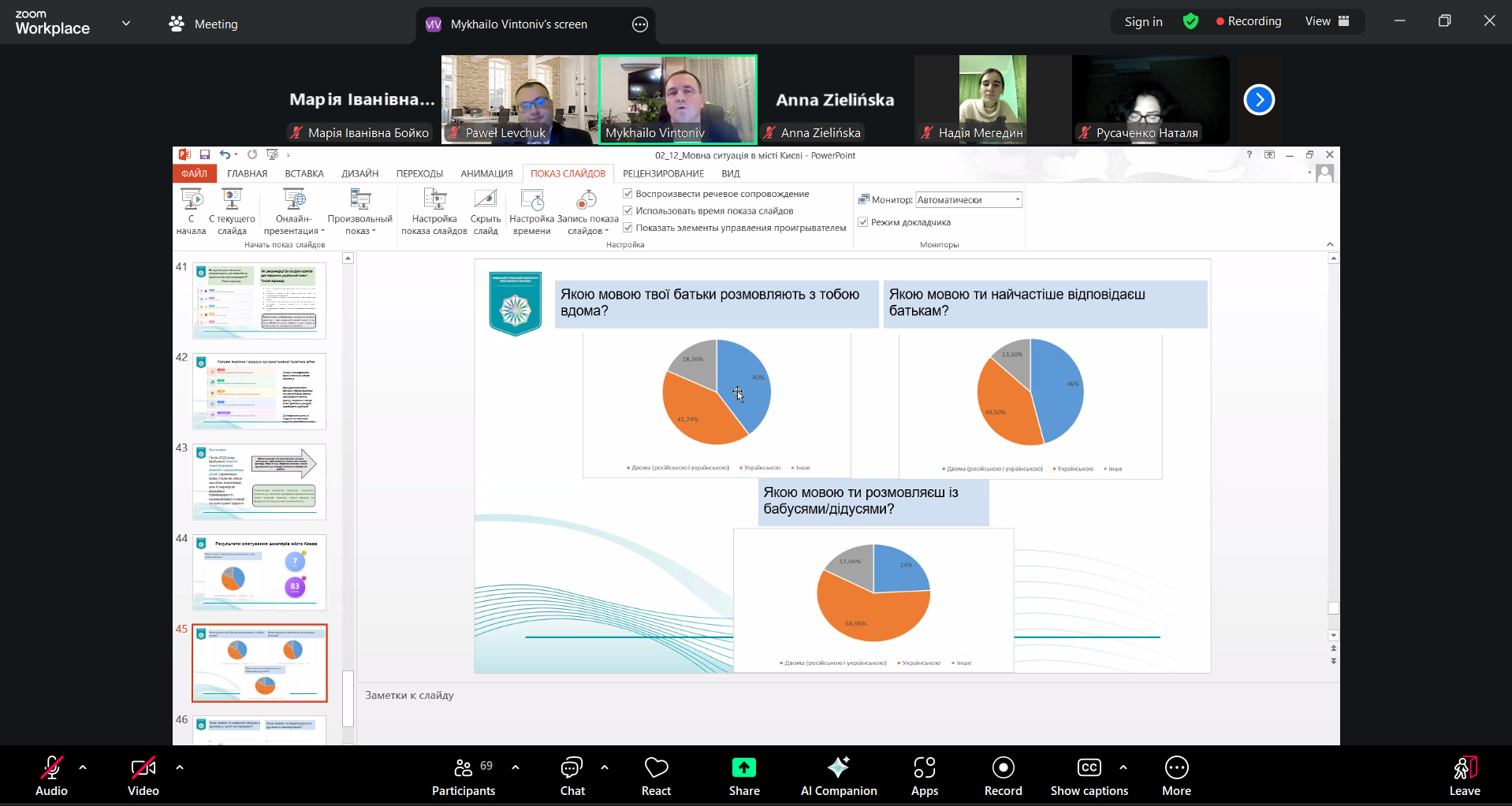
Task: Switch to the ДИЗАЙН ribbon tab
Action: pyautogui.click(x=359, y=173)
